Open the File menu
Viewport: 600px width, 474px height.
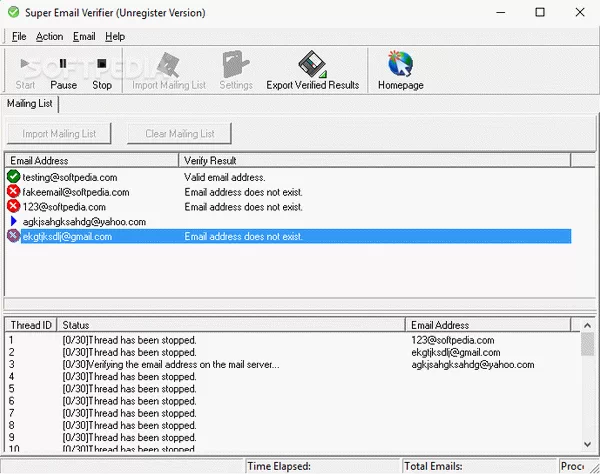point(19,36)
